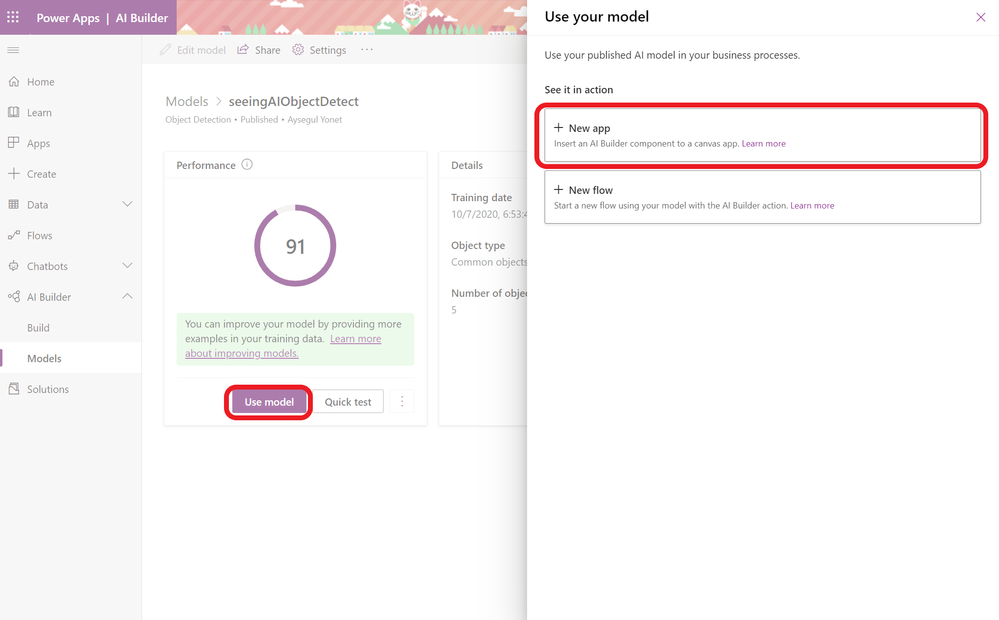Click the Training date label
Image resolution: width=999 pixels, height=620 pixels.
[481, 198]
